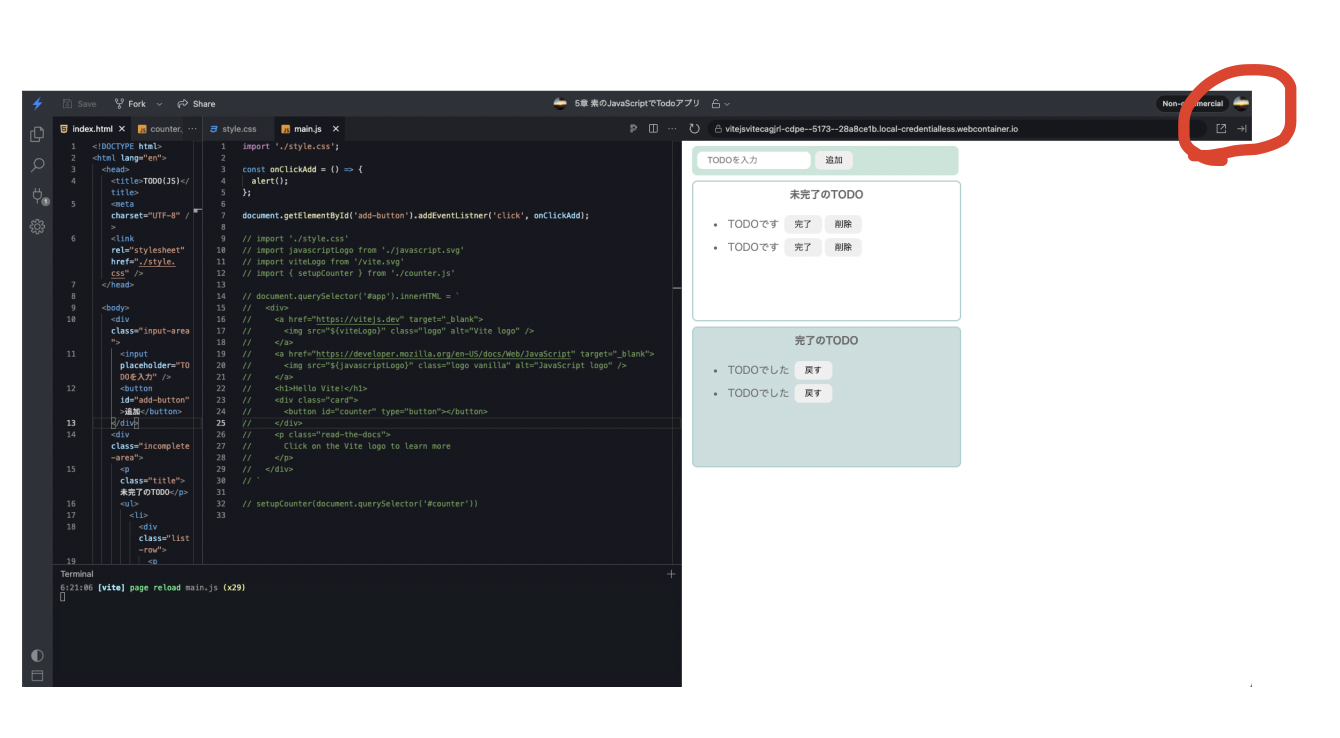Image resolution: width=1340 pixels, height=738 pixels.
Task: Click the Fork button
Action: [130, 104]
